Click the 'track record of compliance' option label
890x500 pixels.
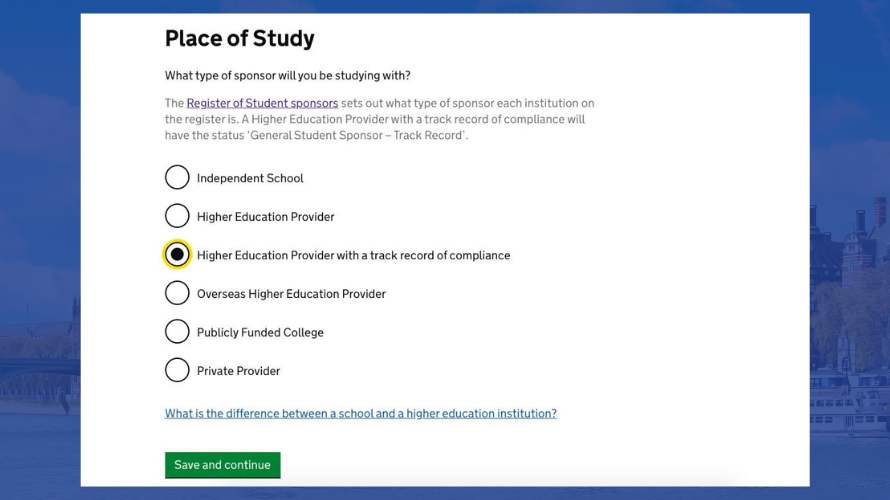(354, 255)
